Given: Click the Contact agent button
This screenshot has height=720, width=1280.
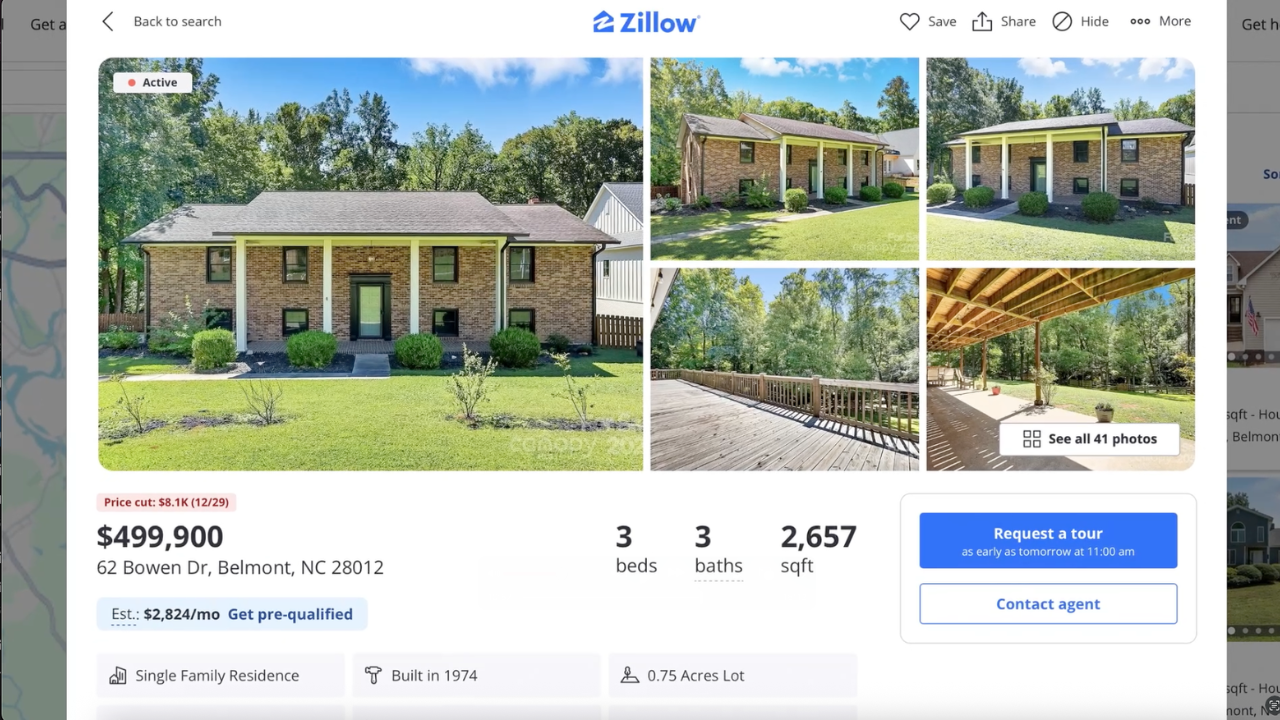Looking at the screenshot, I should 1048,604.
